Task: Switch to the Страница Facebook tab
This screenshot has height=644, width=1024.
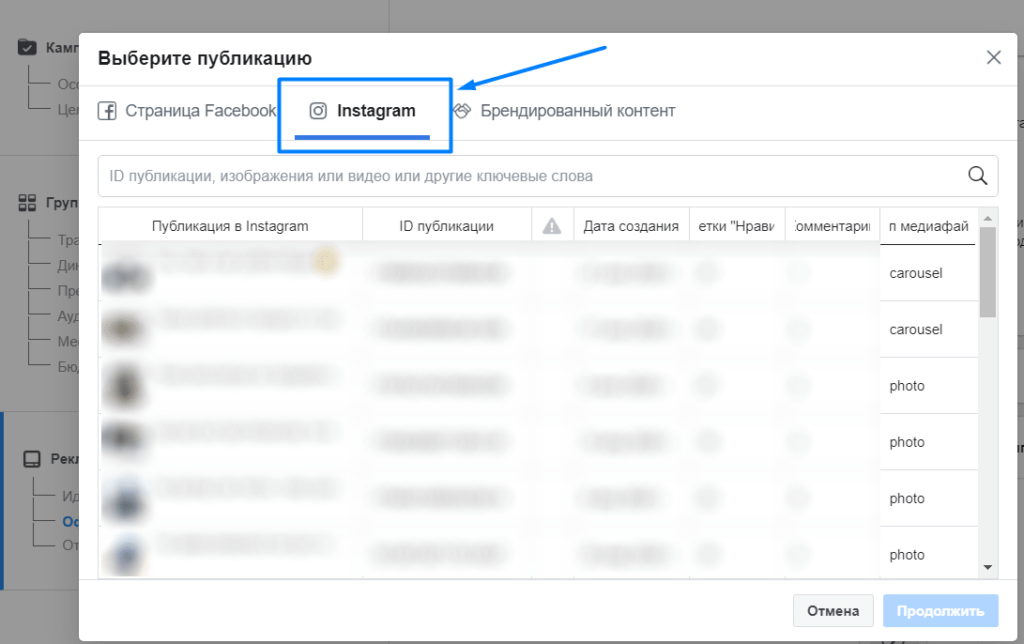Action: (x=187, y=111)
